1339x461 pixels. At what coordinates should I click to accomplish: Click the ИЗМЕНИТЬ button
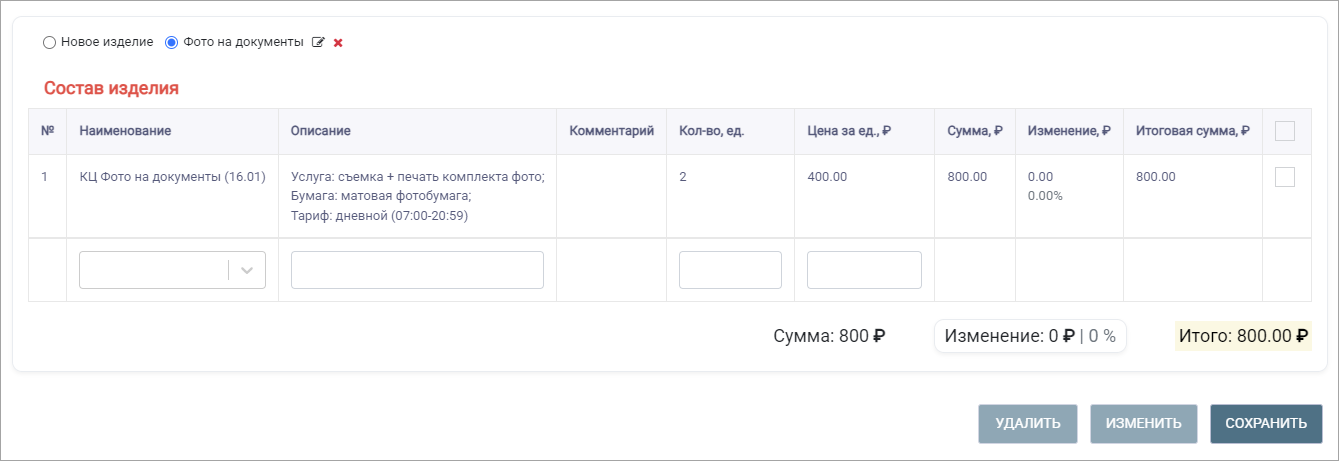click(x=1143, y=424)
